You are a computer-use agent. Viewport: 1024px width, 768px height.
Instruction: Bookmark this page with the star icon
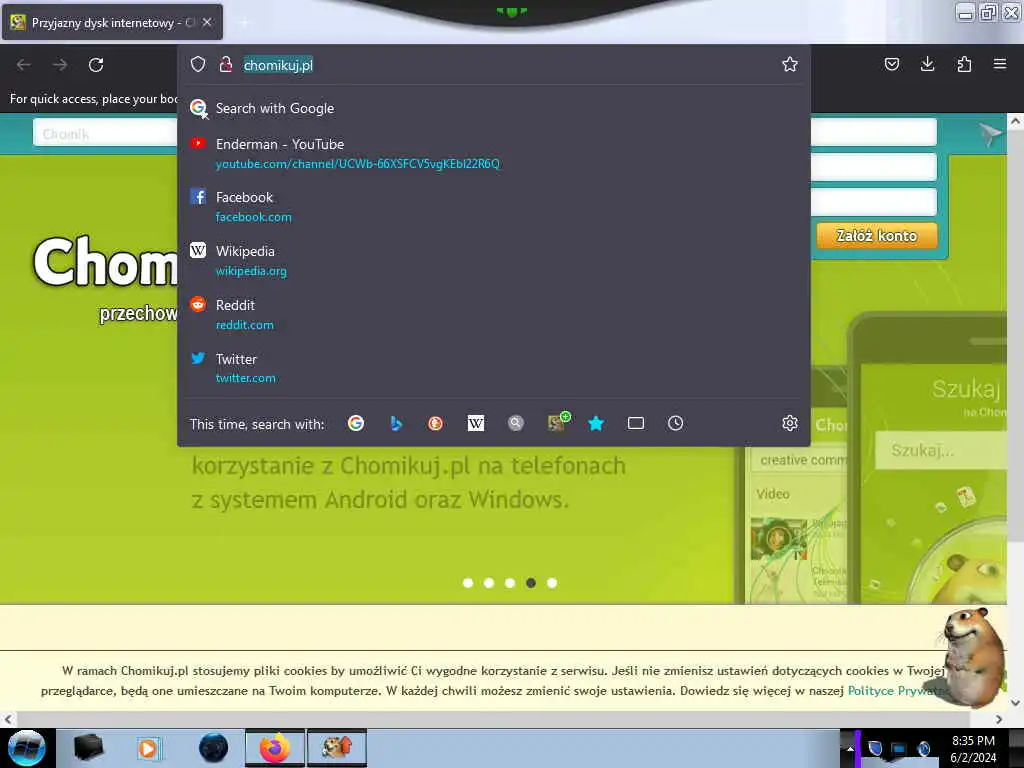(x=790, y=64)
